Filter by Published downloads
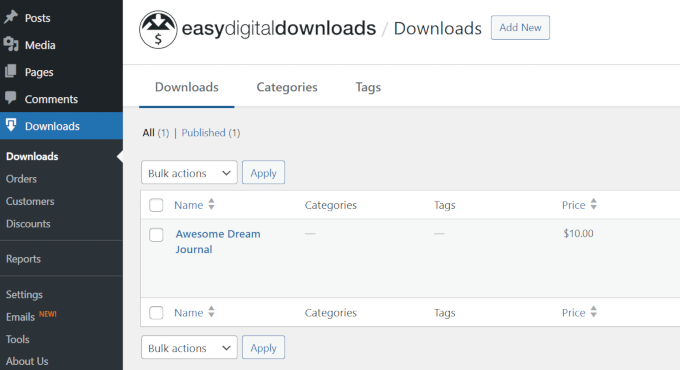The height and width of the screenshot is (370, 680). coord(203,133)
